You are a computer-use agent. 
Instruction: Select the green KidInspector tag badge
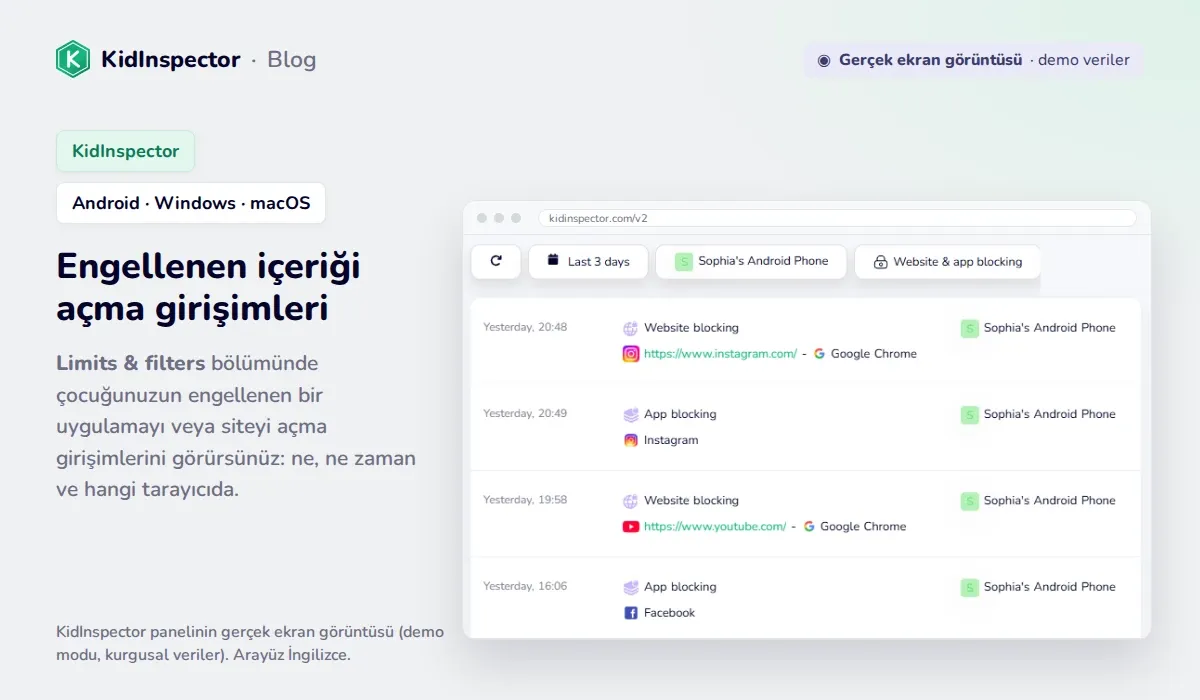point(125,151)
